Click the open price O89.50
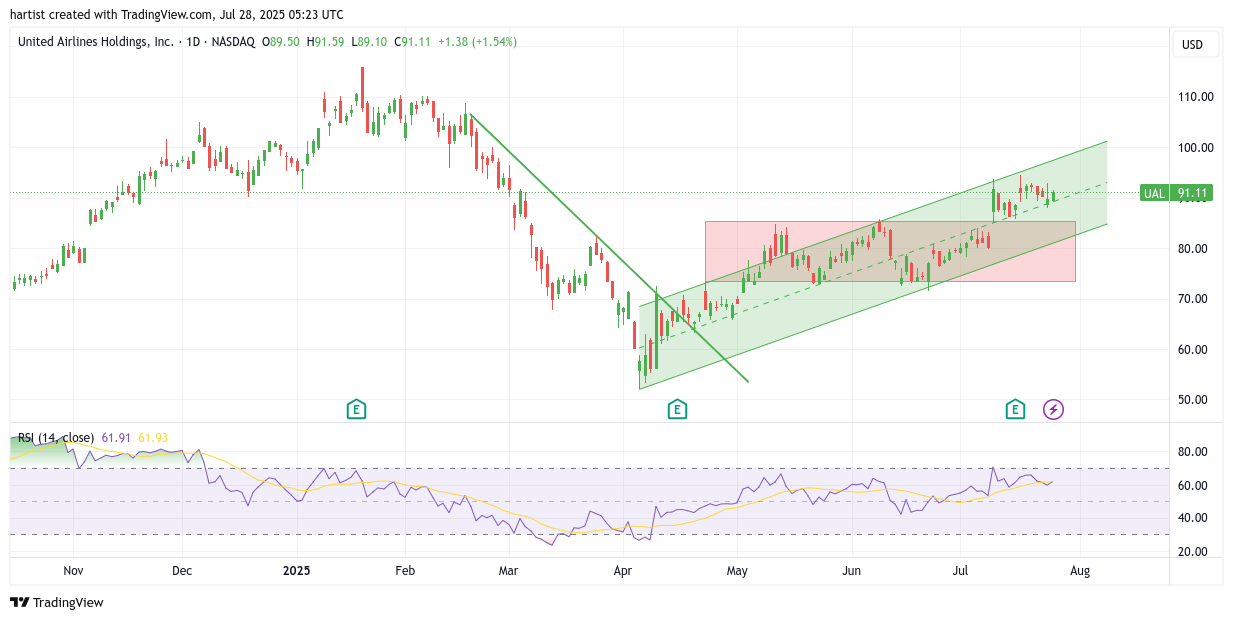The height and width of the screenshot is (620, 1233). click(282, 42)
